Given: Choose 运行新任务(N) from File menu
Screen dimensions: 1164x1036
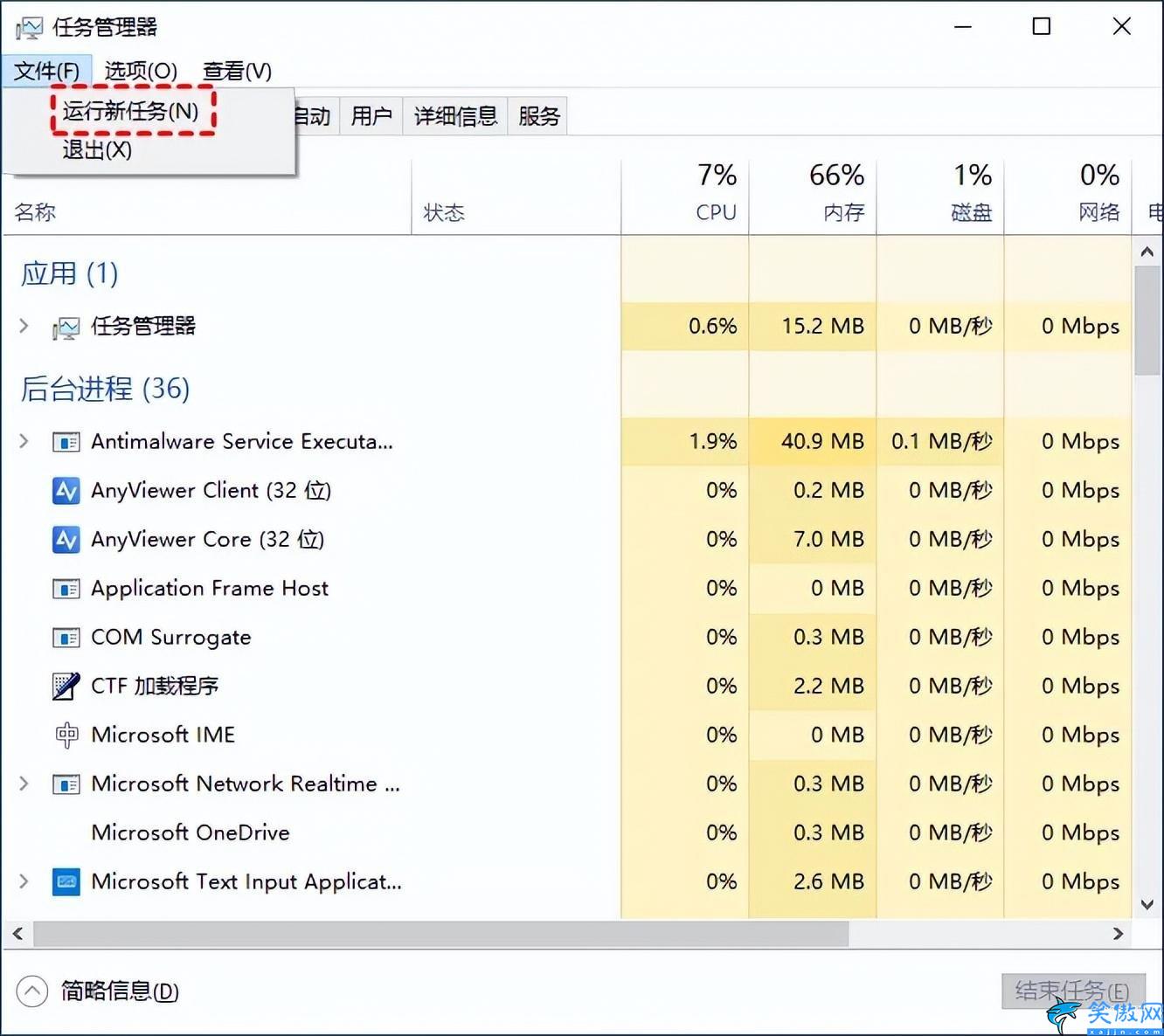Looking at the screenshot, I should point(131,111).
